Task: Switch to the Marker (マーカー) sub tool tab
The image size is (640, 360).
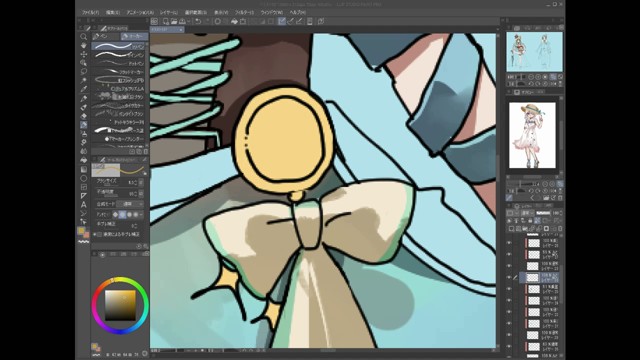Action: pyautogui.click(x=134, y=36)
